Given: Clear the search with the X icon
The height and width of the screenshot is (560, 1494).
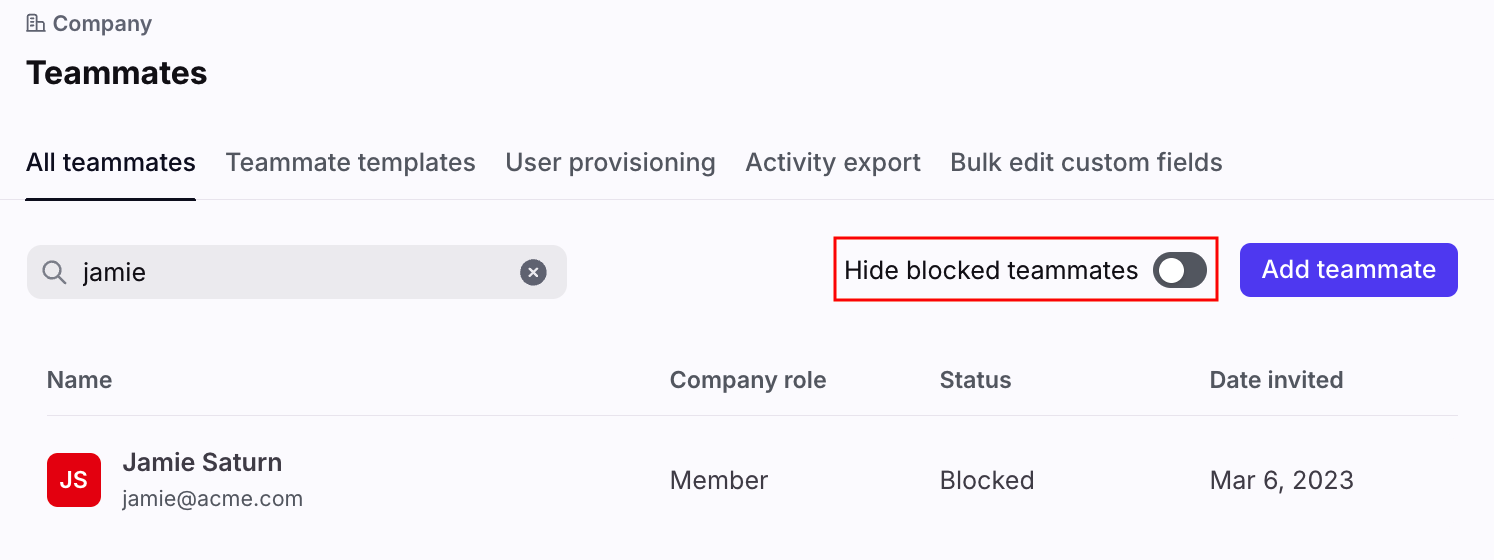Looking at the screenshot, I should click(x=533, y=272).
